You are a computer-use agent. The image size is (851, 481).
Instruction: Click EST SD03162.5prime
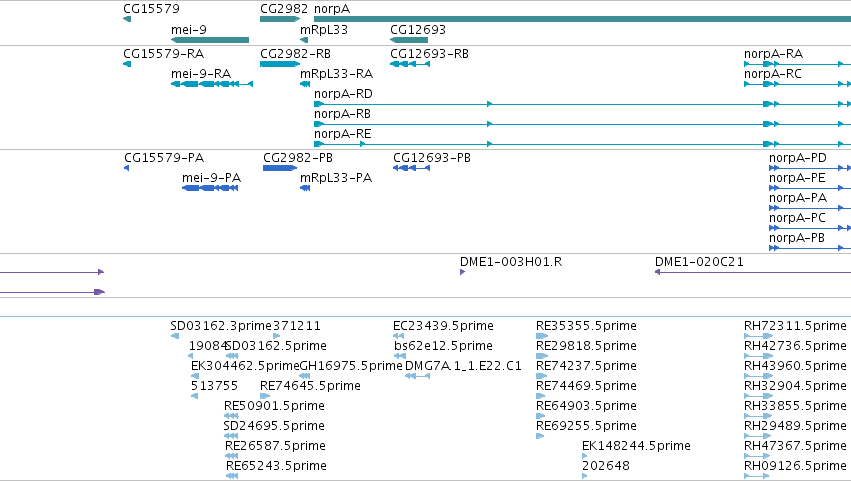(x=277, y=346)
